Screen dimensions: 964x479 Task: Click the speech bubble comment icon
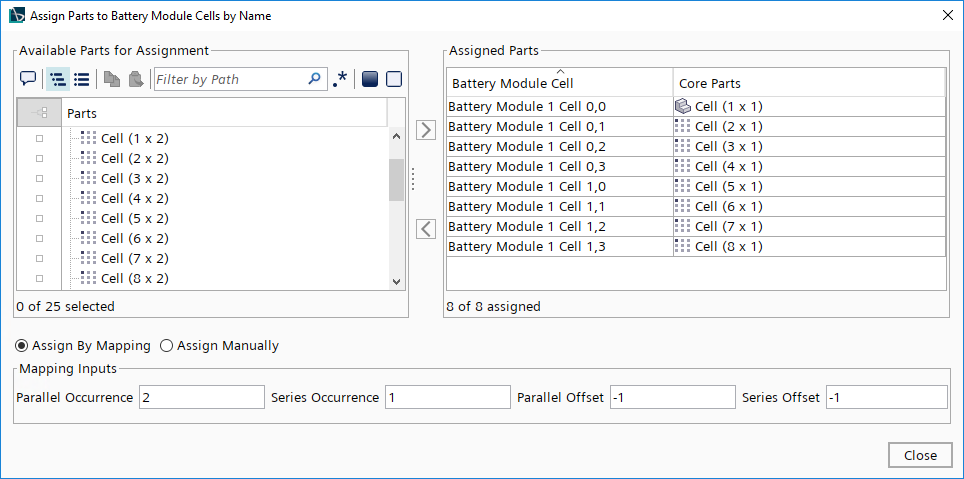click(x=28, y=79)
